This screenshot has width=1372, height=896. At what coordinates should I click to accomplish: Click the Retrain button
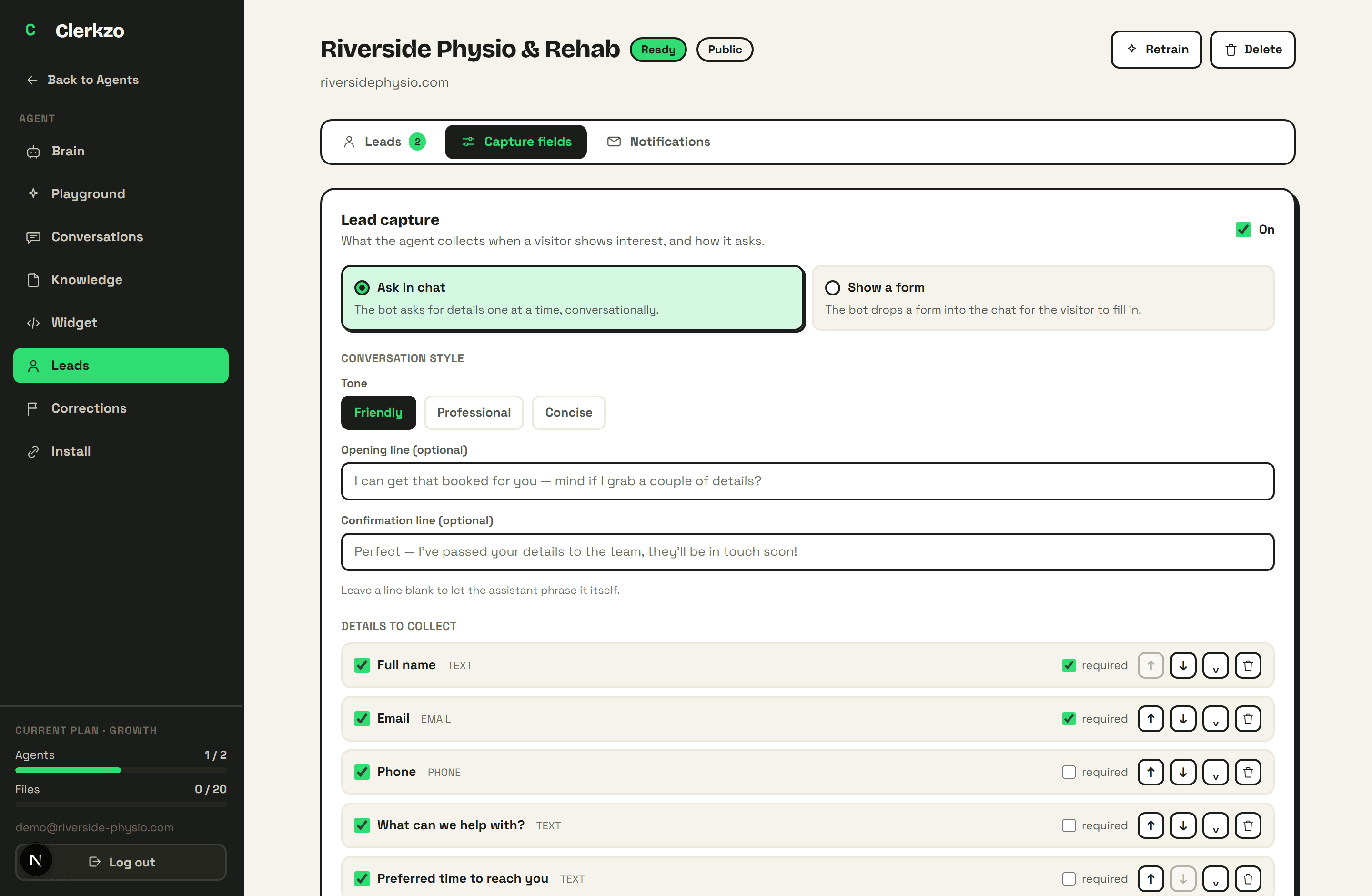1156,50
